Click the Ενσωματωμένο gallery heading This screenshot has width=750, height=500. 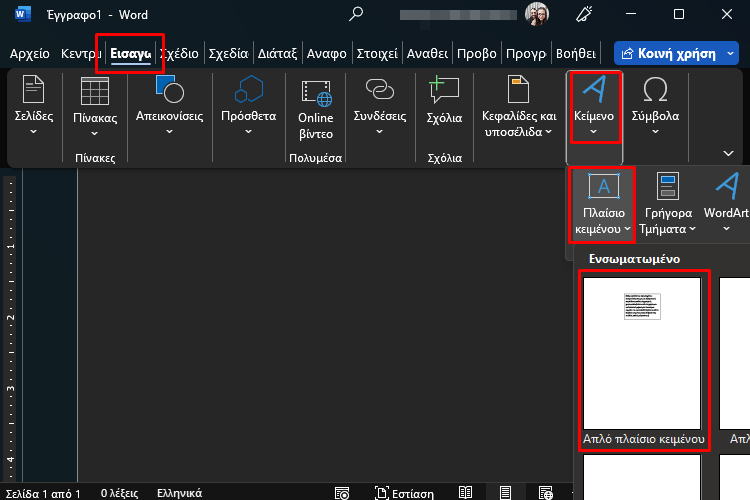634,259
